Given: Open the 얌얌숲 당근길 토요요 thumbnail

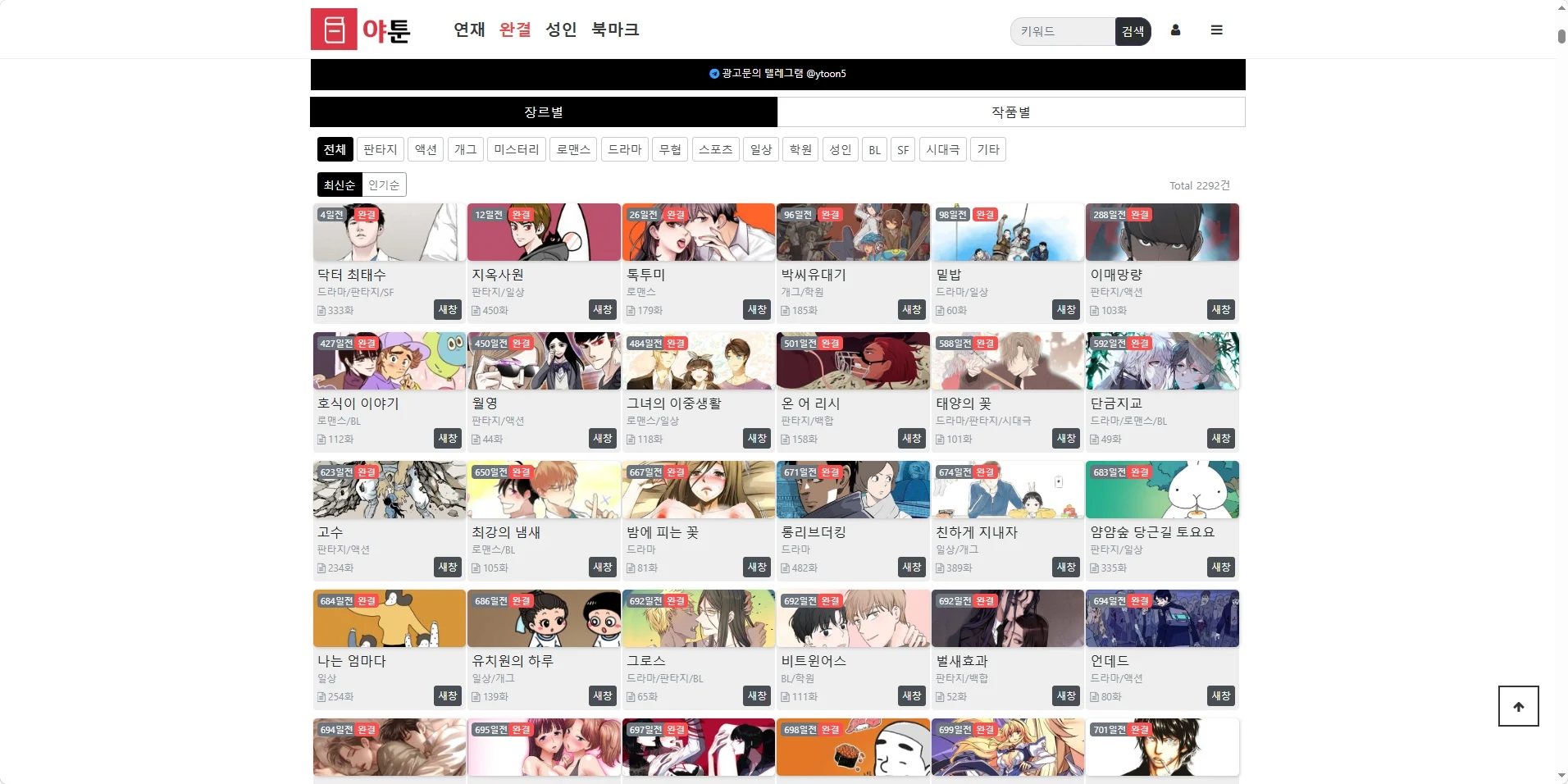Looking at the screenshot, I should pos(1162,490).
